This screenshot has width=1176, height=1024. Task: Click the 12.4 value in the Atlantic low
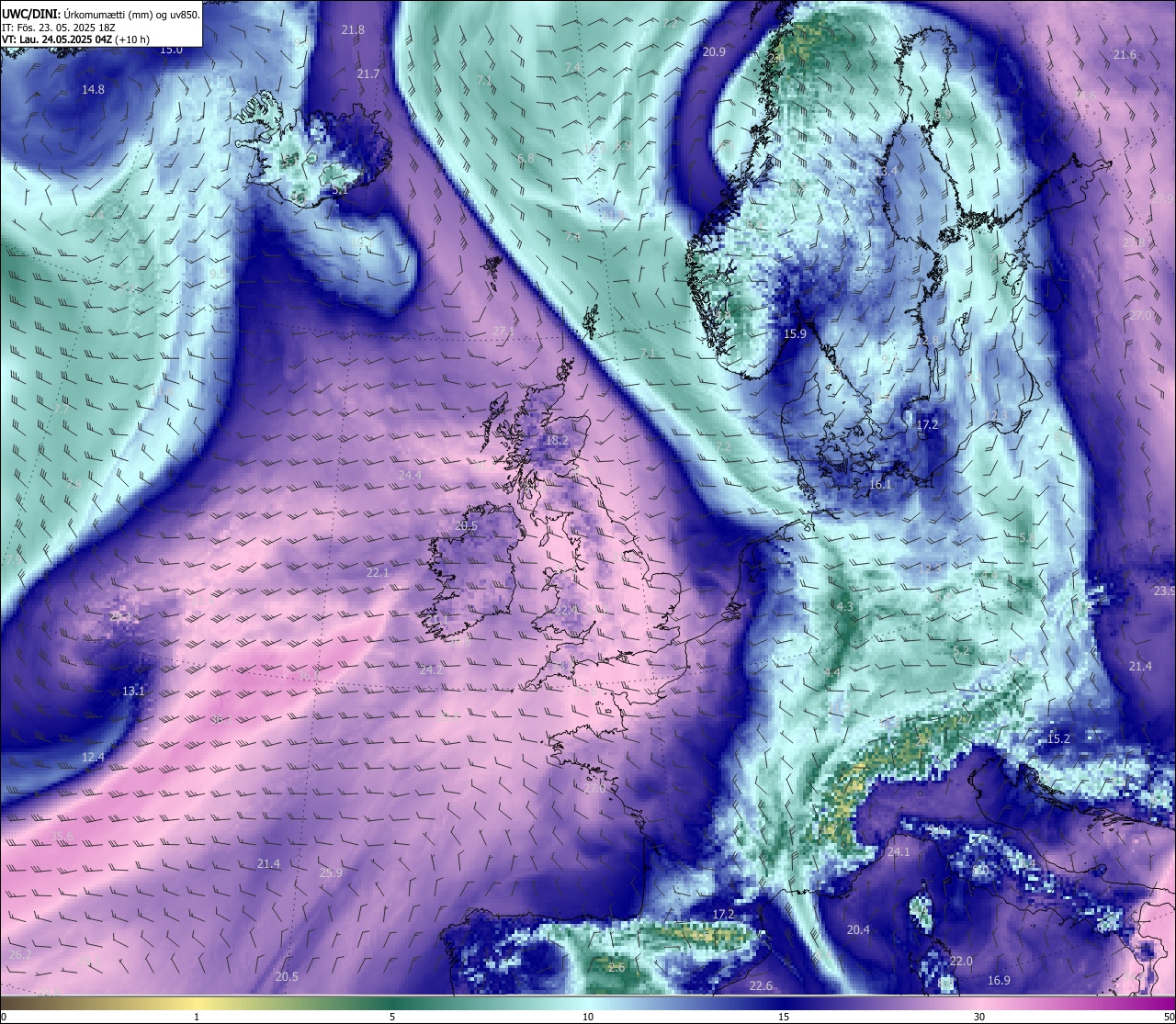[x=93, y=758]
